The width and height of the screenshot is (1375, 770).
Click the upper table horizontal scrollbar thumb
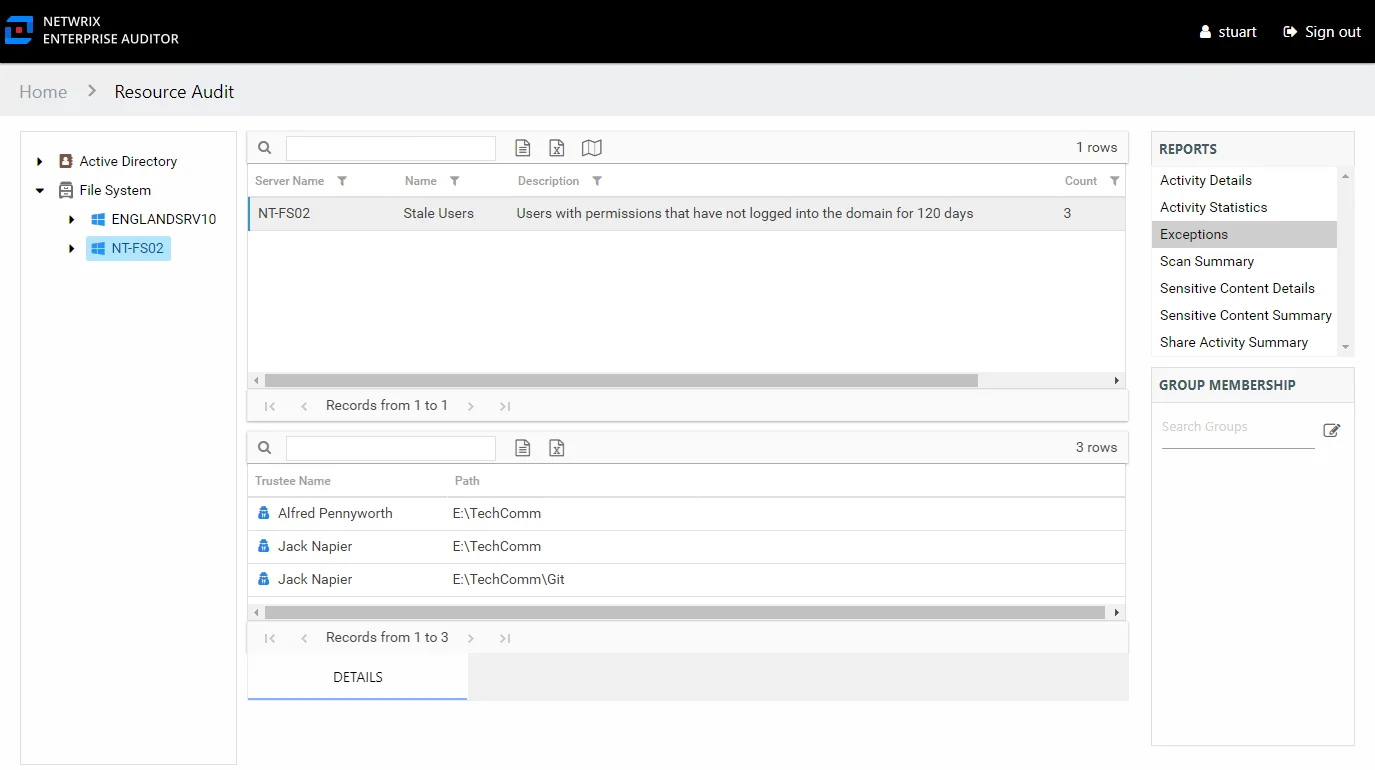point(621,381)
